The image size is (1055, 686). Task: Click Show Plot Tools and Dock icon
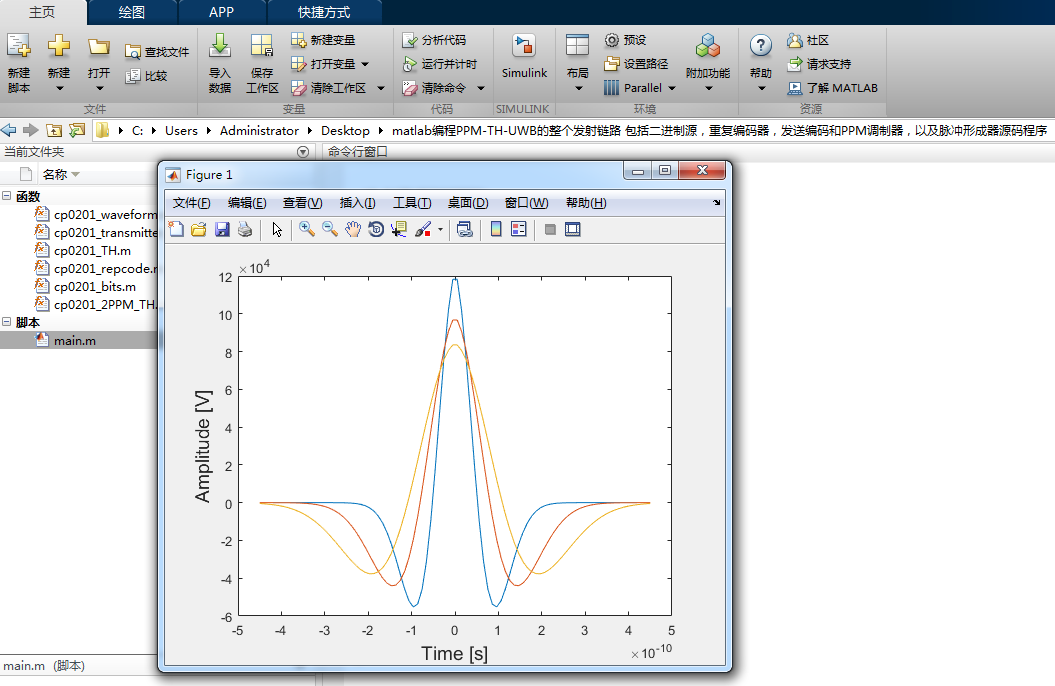(573, 229)
